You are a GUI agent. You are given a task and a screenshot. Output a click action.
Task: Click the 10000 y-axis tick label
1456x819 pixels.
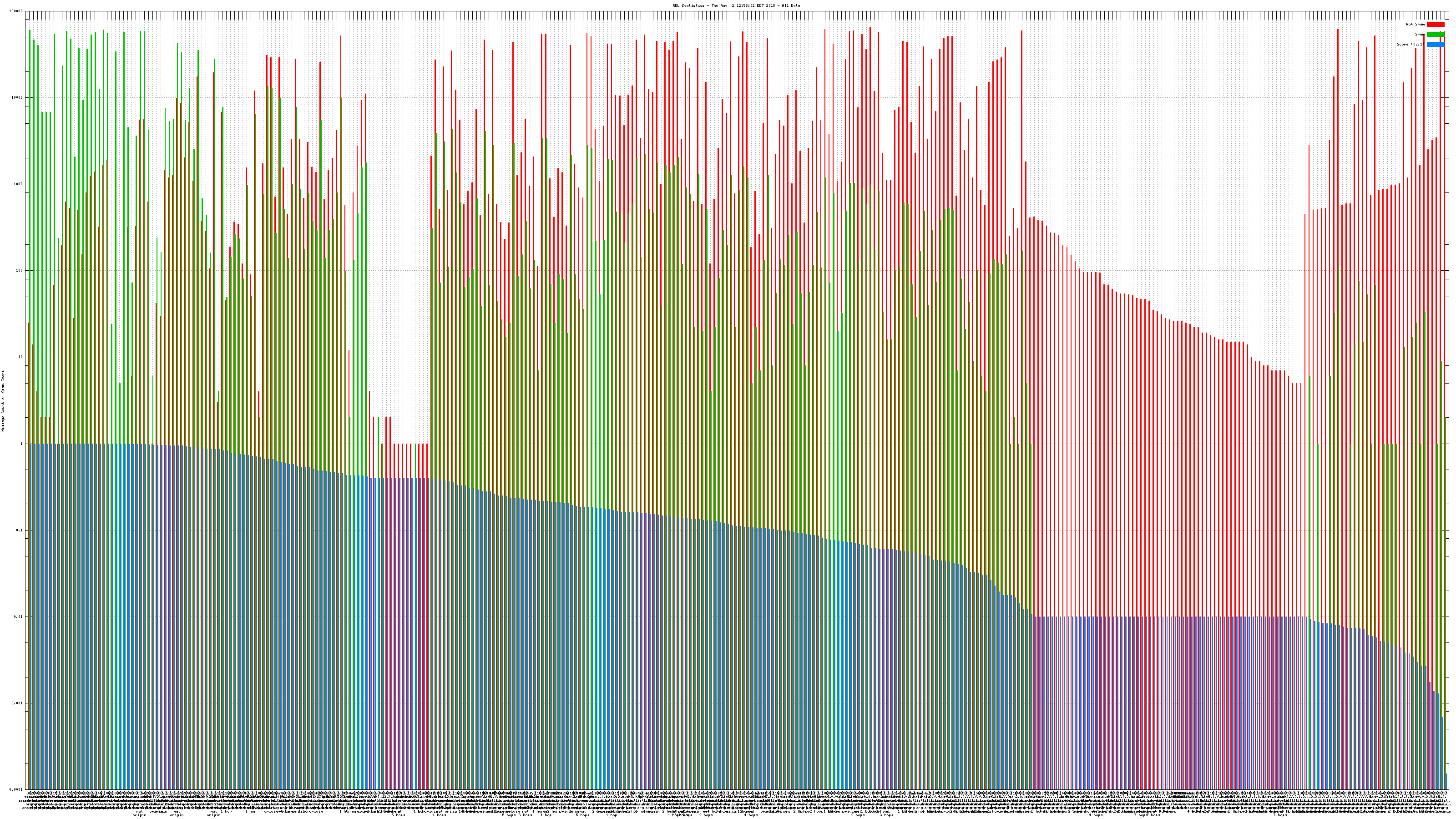[x=17, y=98]
